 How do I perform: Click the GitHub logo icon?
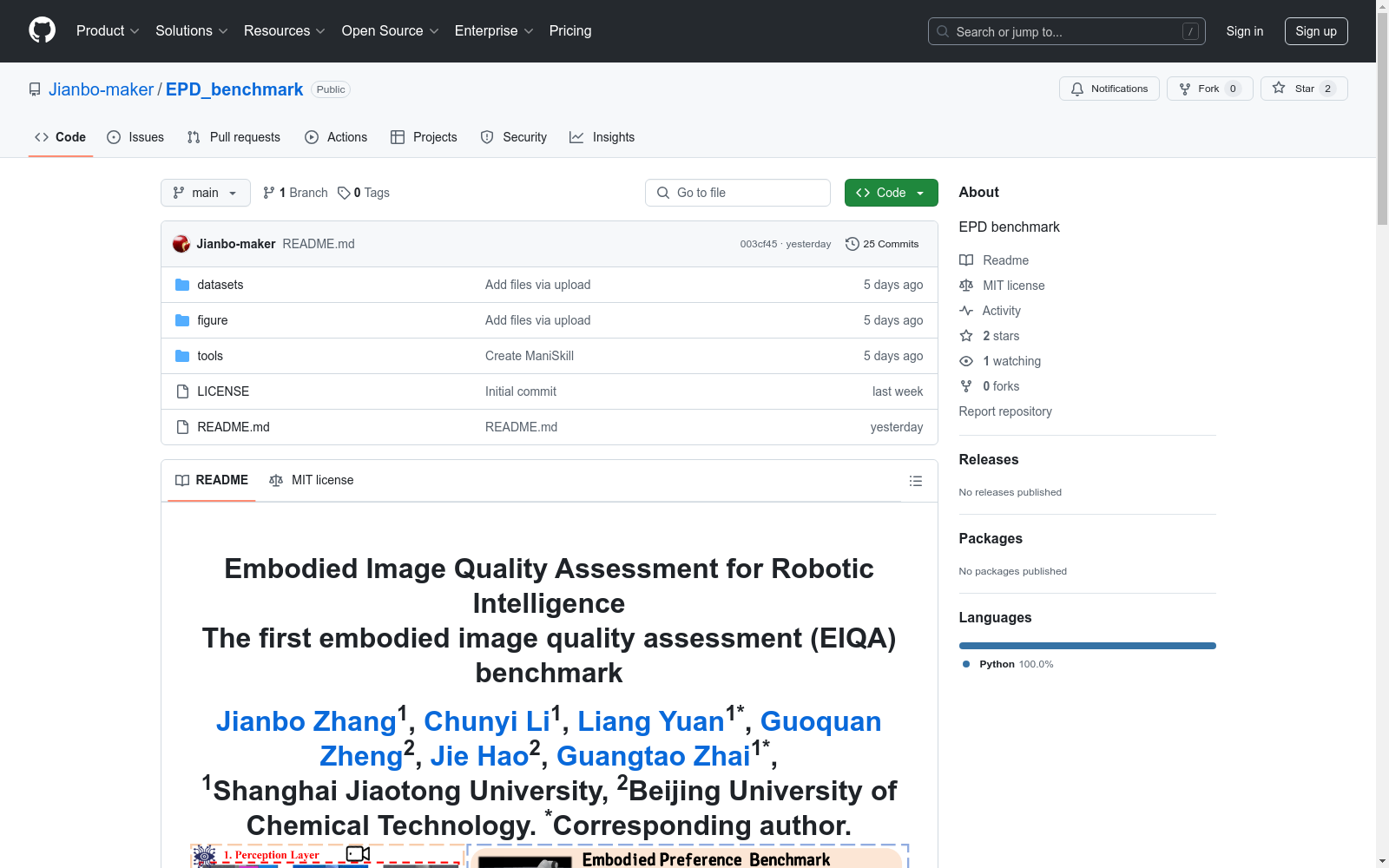42,30
